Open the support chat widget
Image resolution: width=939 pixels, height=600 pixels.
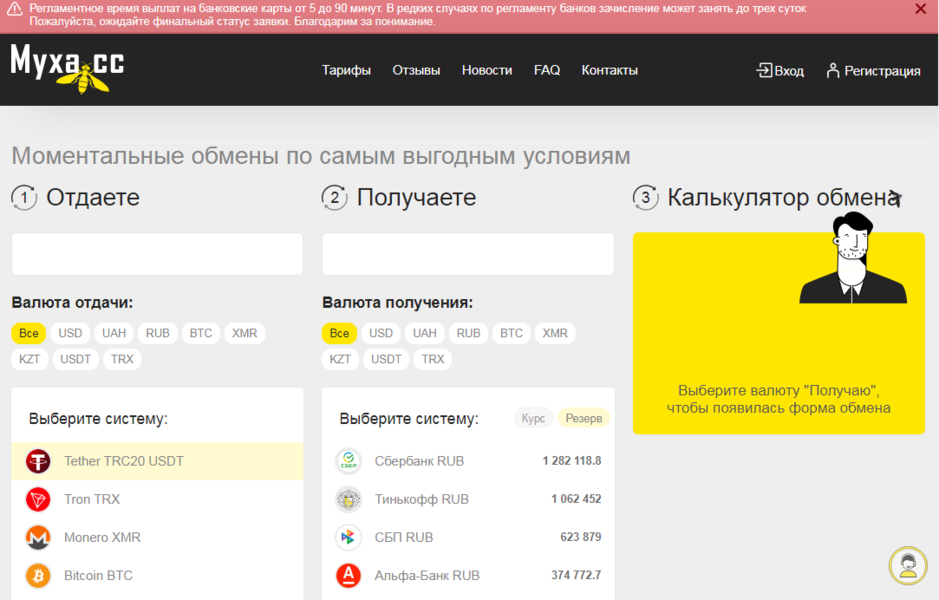[907, 566]
